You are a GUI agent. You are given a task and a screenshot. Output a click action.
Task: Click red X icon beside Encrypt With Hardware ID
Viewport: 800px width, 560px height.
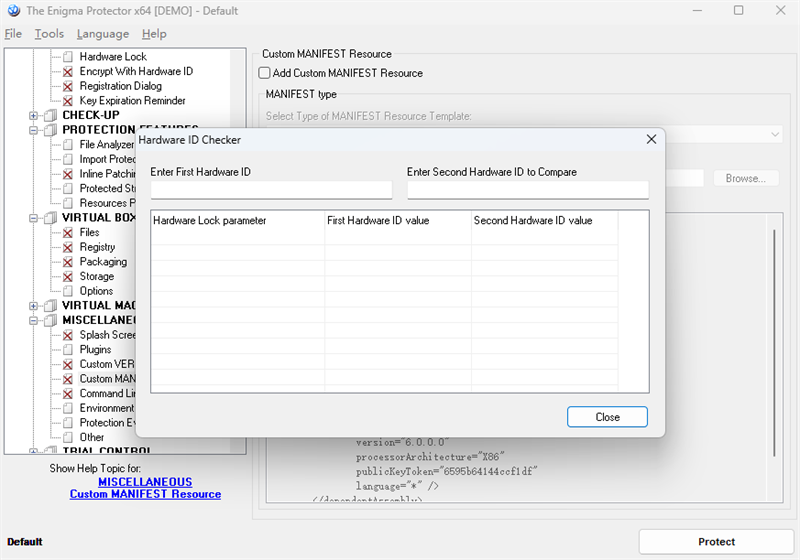68,71
